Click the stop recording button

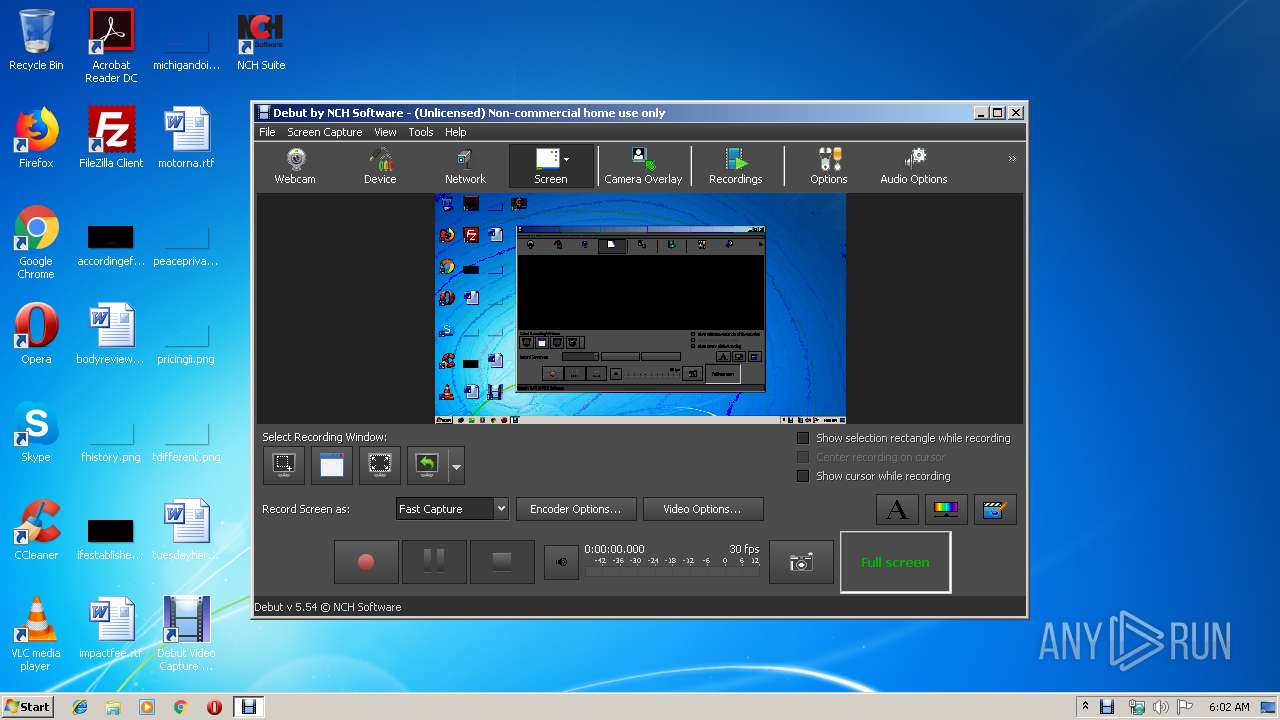tap(502, 562)
